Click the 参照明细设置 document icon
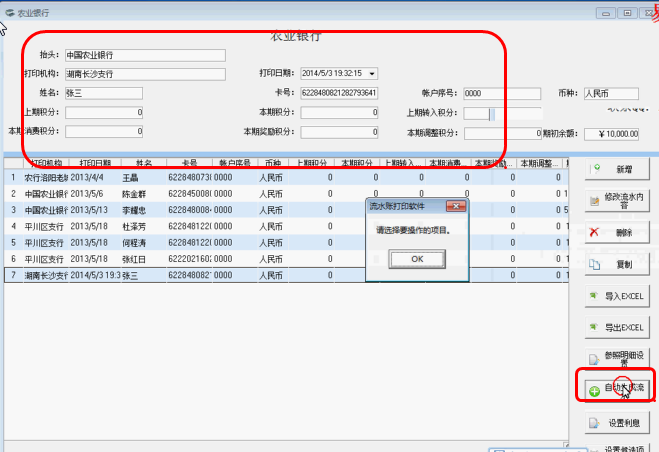Image resolution: width=659 pixels, height=452 pixels. pyautogui.click(x=593, y=359)
